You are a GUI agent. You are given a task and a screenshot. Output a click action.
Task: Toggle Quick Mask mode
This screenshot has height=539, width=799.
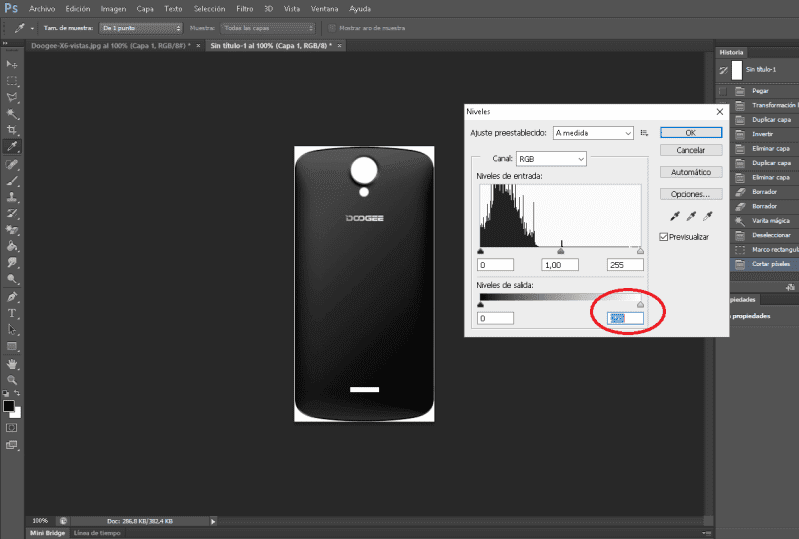(11, 428)
